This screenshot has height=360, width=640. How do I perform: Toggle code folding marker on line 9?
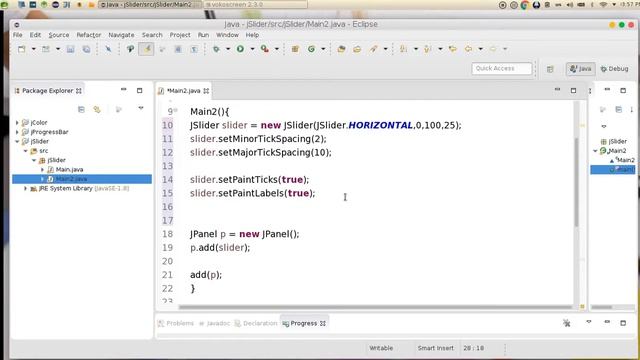[176, 110]
